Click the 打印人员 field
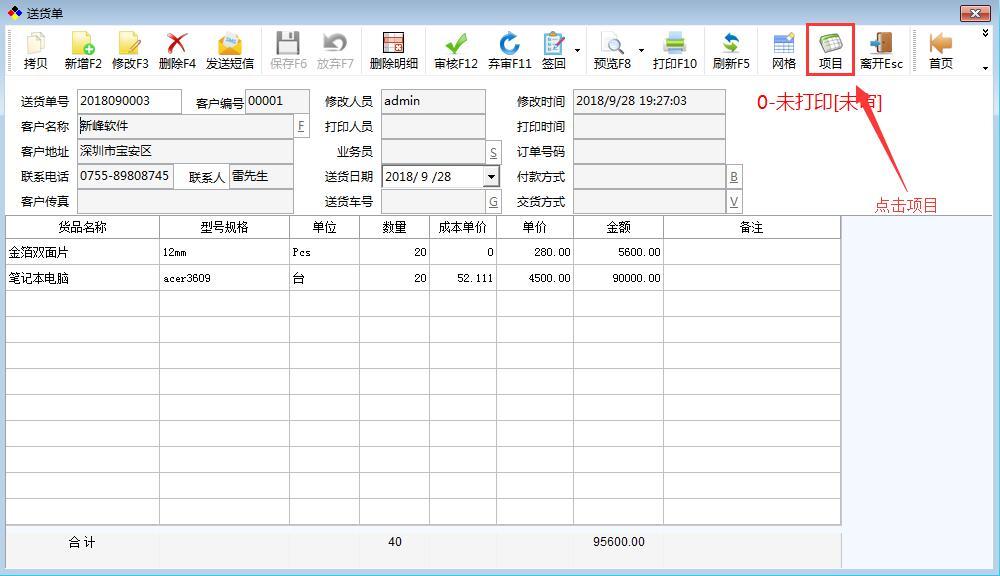Image resolution: width=1000 pixels, height=576 pixels. [x=434, y=126]
